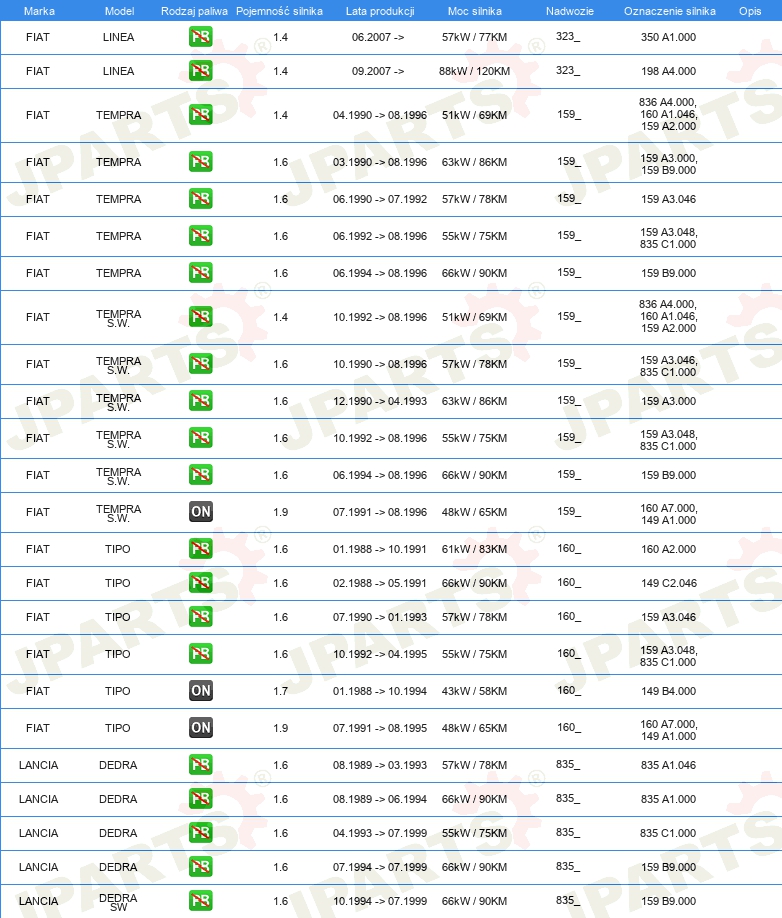This screenshot has height=918, width=782.
Task: Select engine capacity 1.7
Action: (x=280, y=691)
